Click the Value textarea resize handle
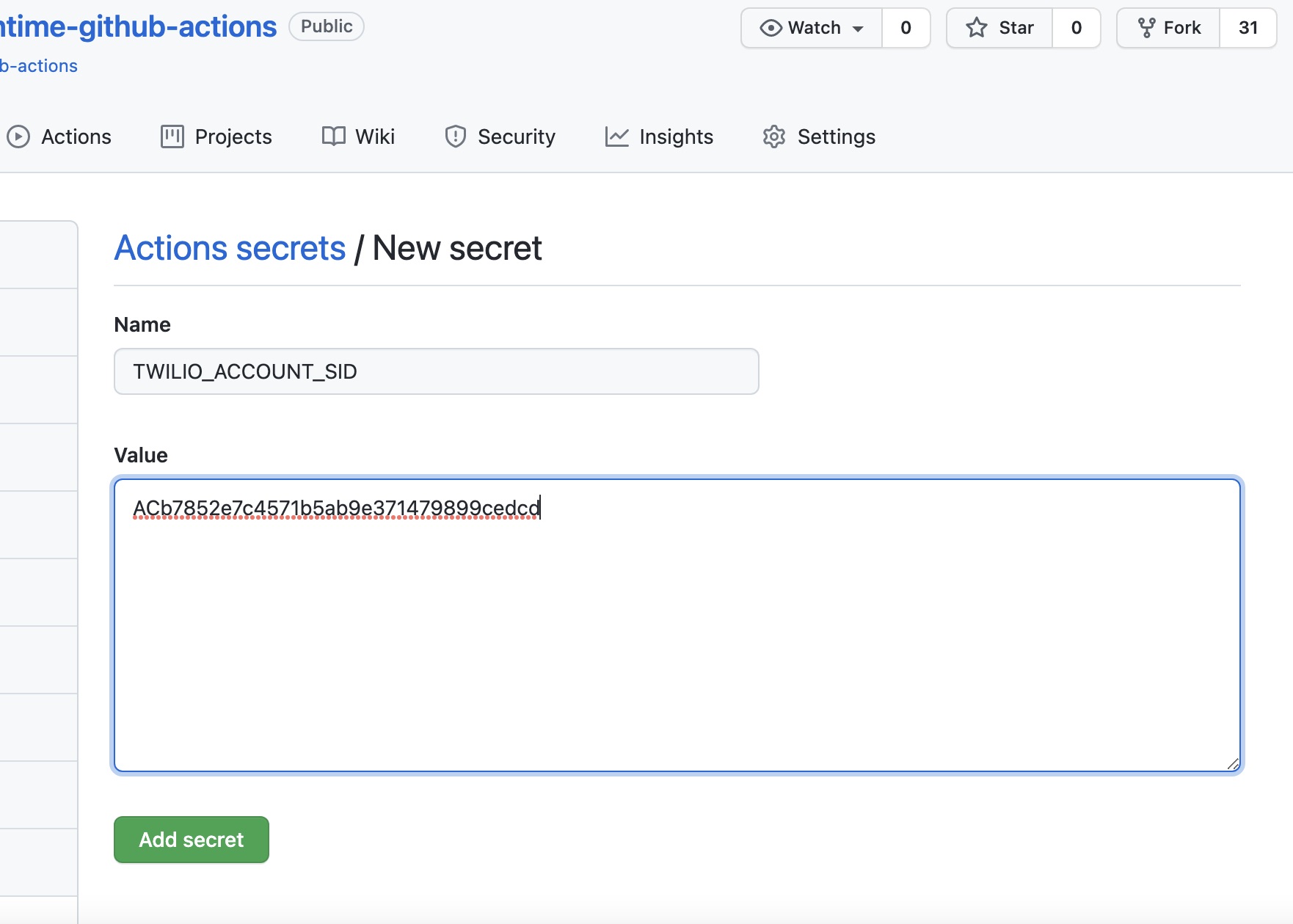This screenshot has width=1293, height=924. pyautogui.click(x=1233, y=764)
